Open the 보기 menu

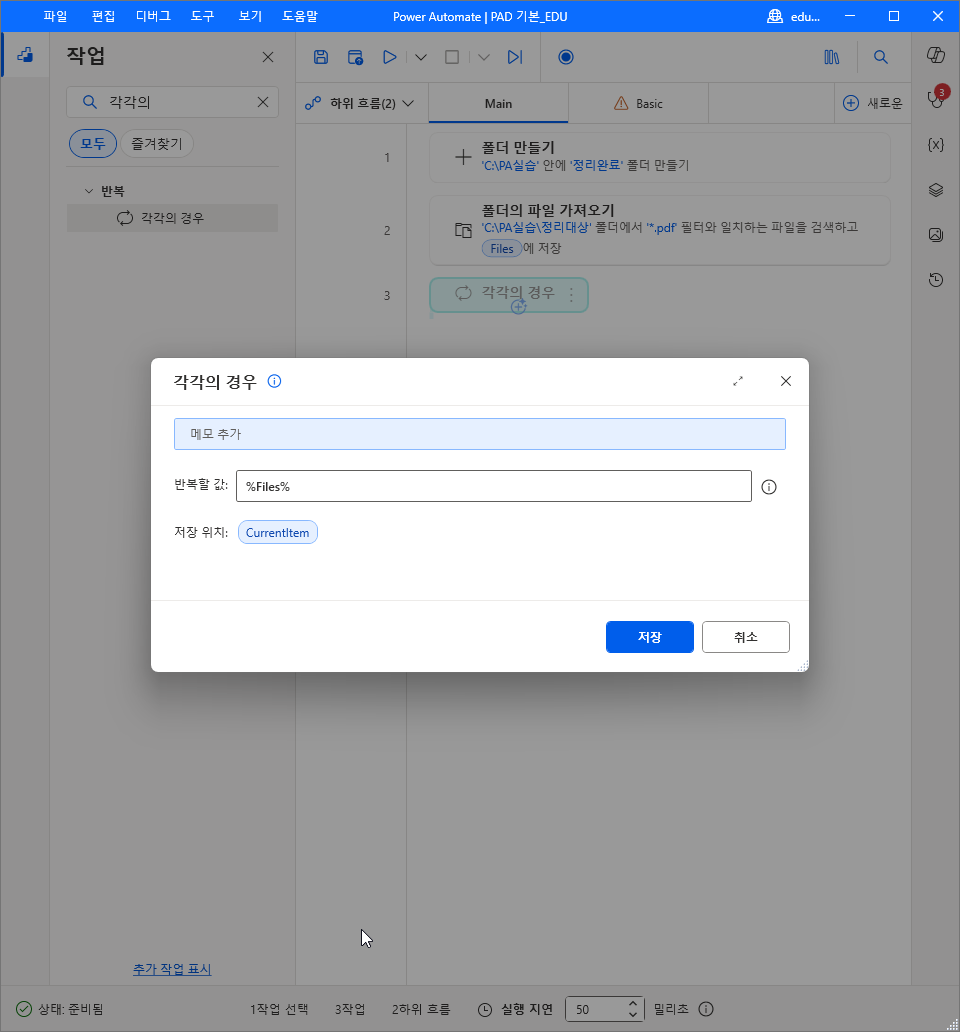pyautogui.click(x=250, y=16)
